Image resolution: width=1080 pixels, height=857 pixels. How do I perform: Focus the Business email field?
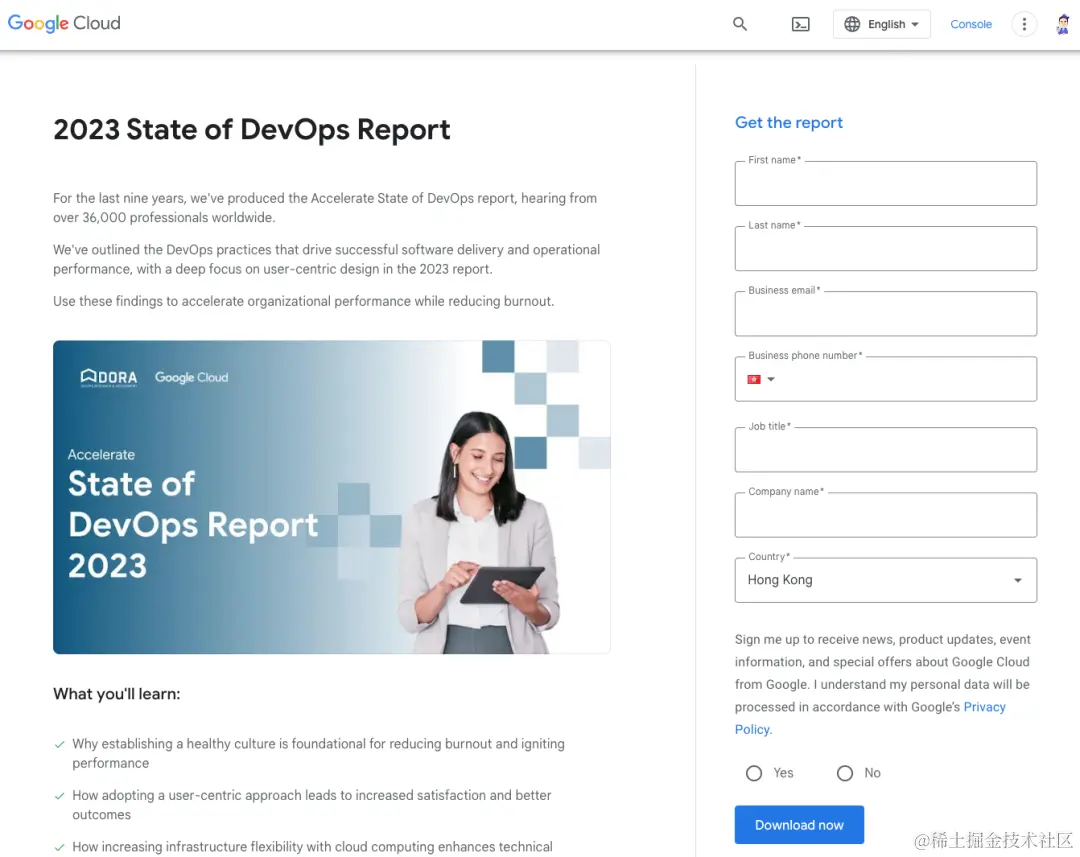click(x=886, y=313)
